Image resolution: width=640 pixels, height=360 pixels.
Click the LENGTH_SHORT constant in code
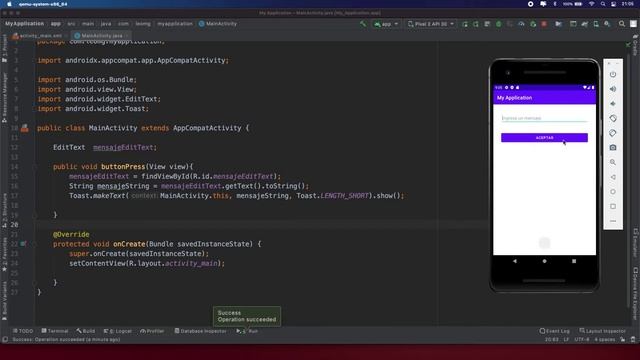coord(344,196)
